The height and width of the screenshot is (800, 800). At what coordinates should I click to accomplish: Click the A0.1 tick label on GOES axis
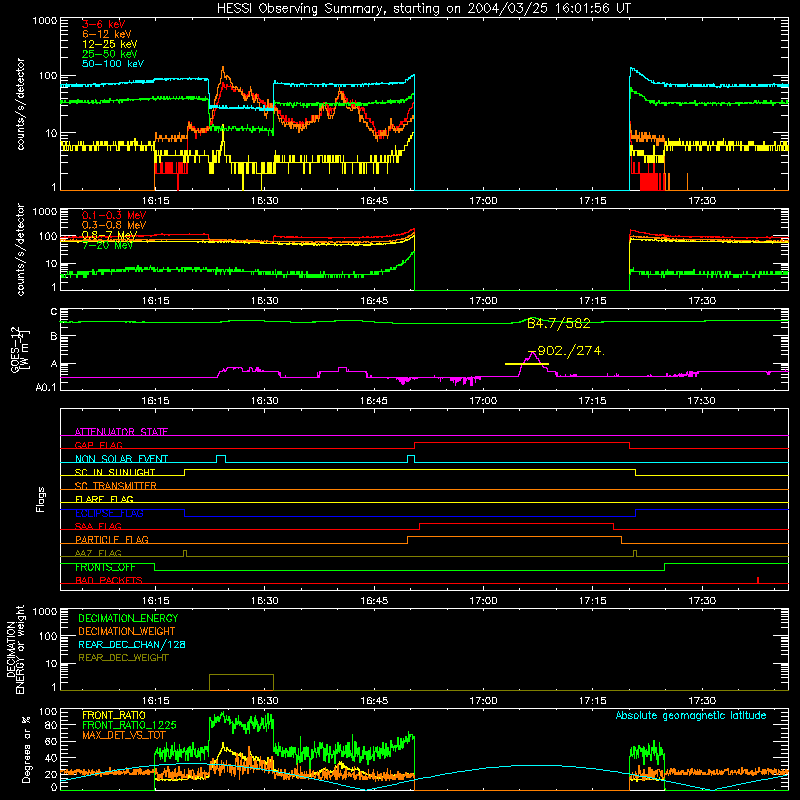coord(45,387)
